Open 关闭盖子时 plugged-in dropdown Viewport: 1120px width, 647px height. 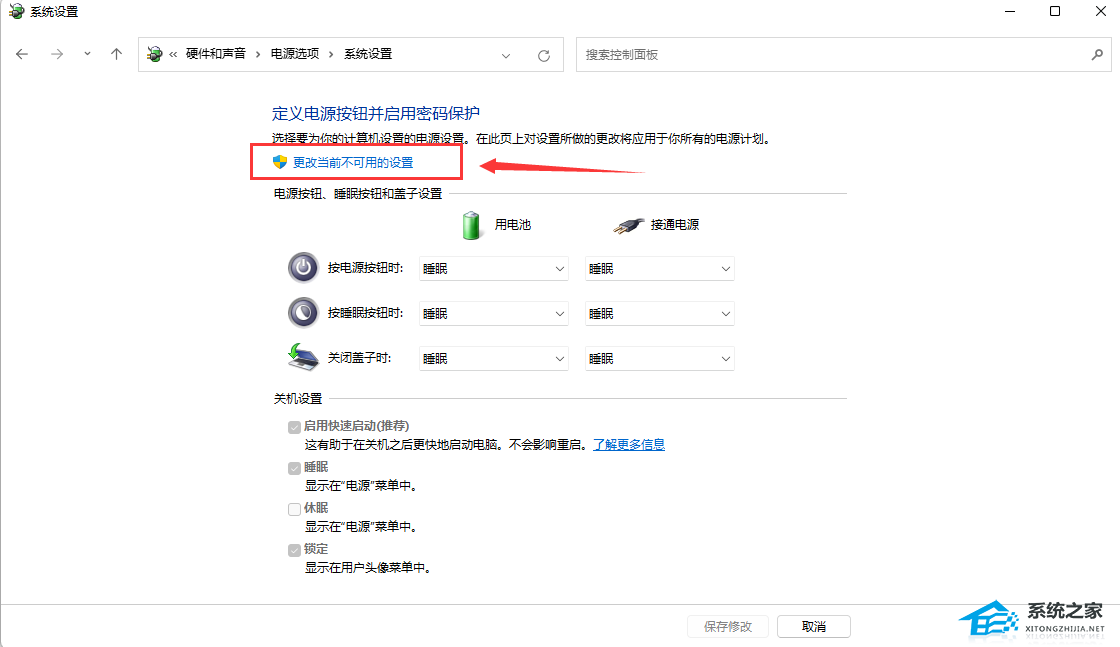(x=659, y=358)
